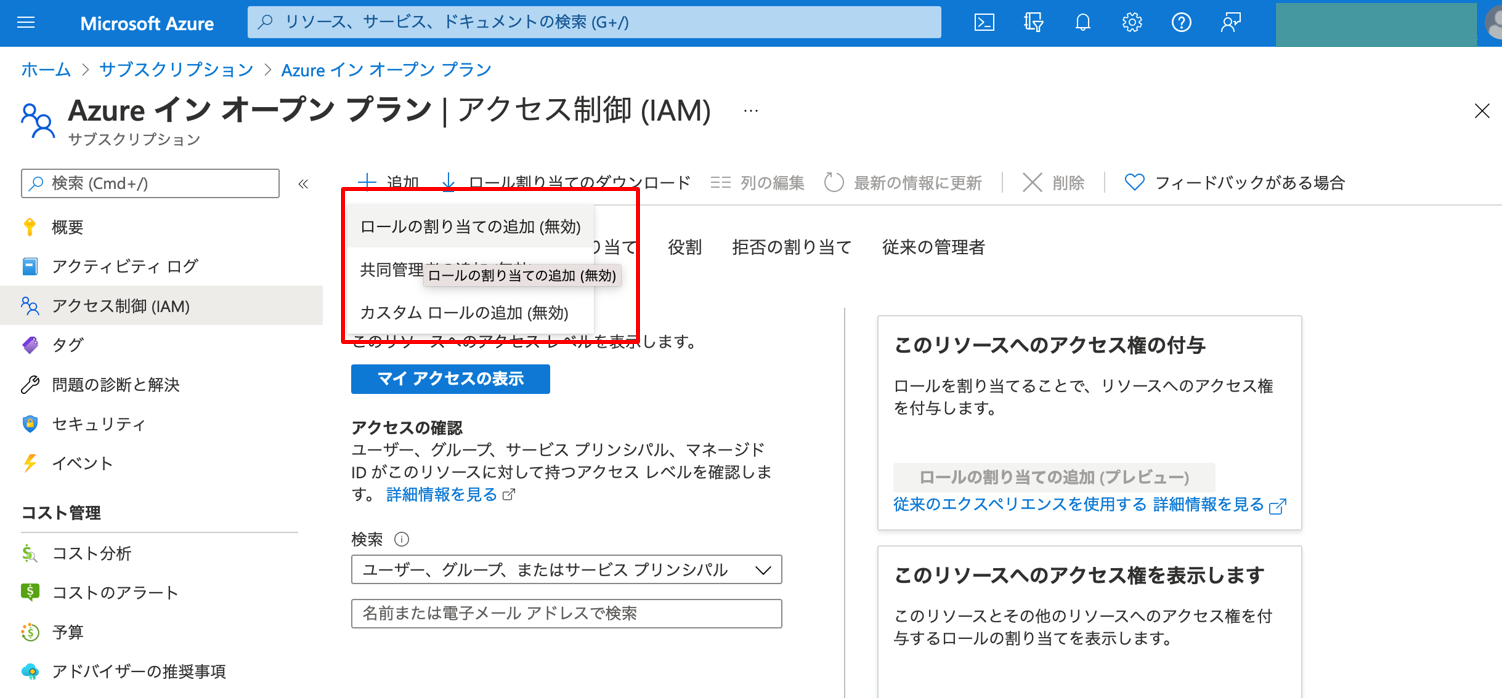The width and height of the screenshot is (1502, 698).
Task: Open the hamburger portal menu
Action: pos(26,22)
